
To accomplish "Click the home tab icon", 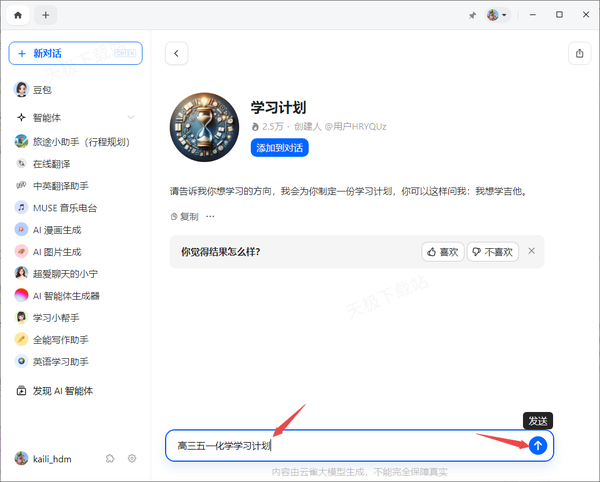I will [x=18, y=15].
